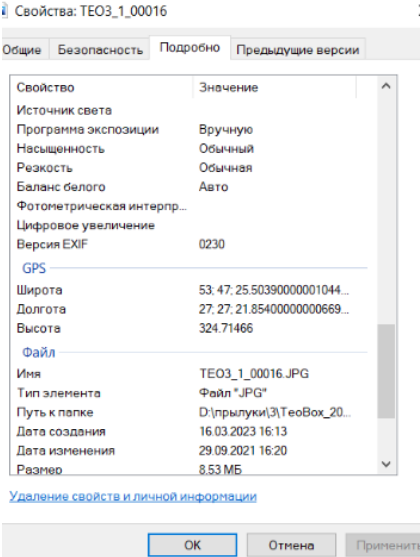Image resolution: width=420 pixels, height=557 pixels.
Task: Switch to the Общие tab
Action: coord(22,50)
